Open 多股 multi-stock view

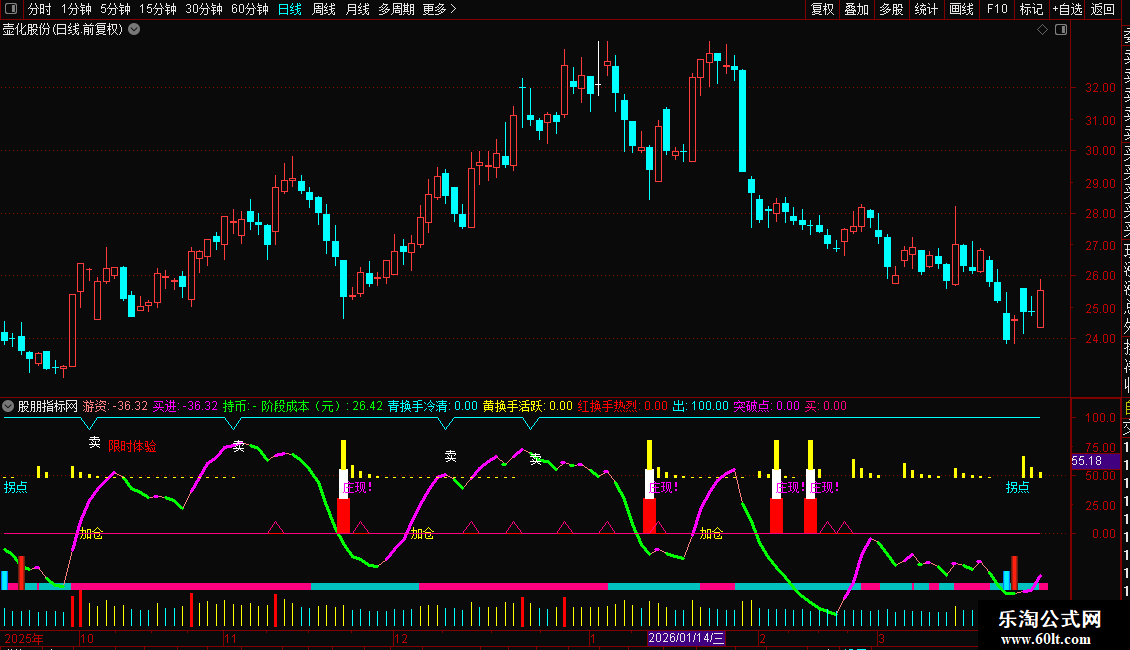[x=891, y=9]
